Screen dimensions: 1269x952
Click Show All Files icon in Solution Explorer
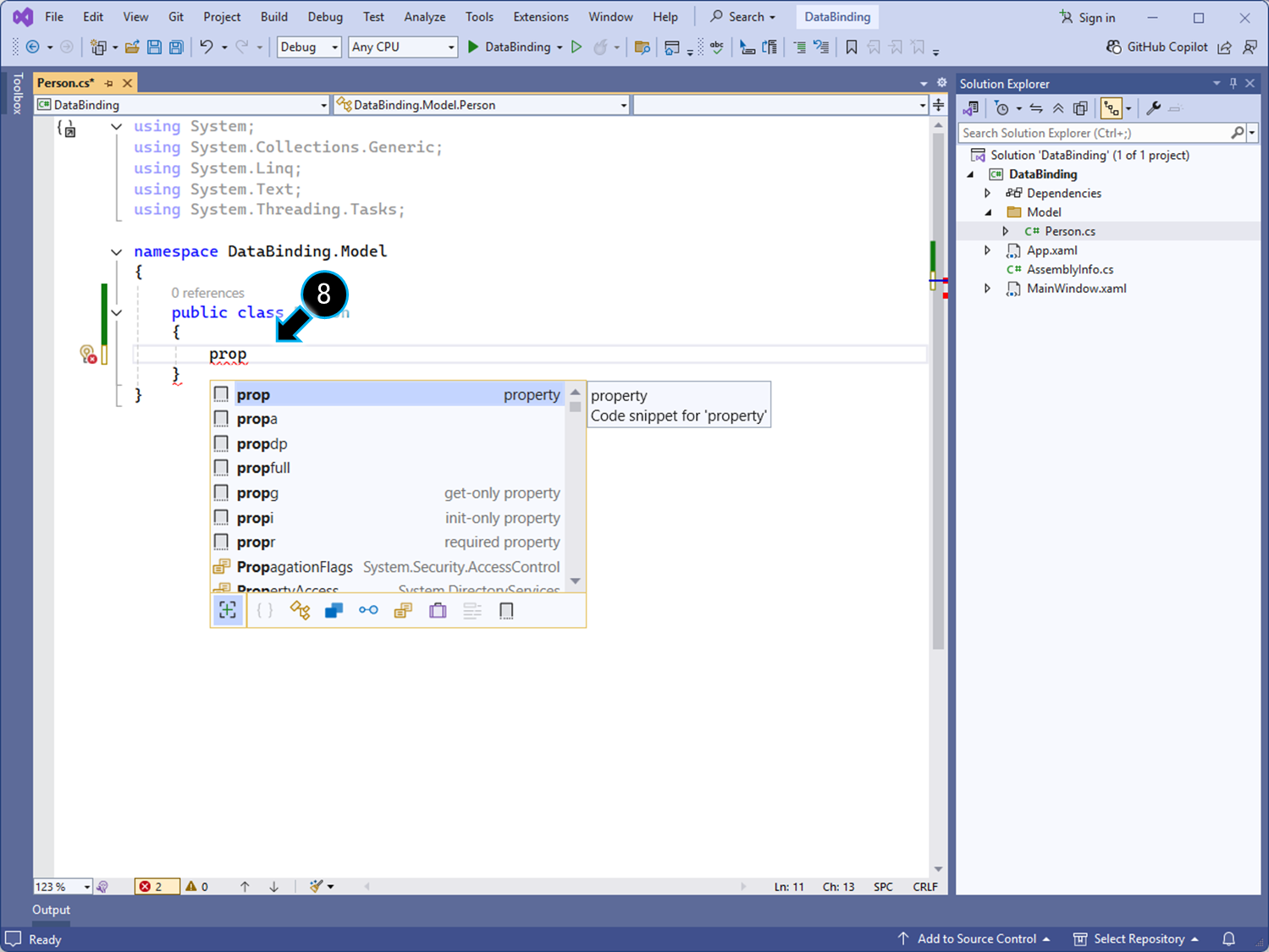tap(1080, 108)
